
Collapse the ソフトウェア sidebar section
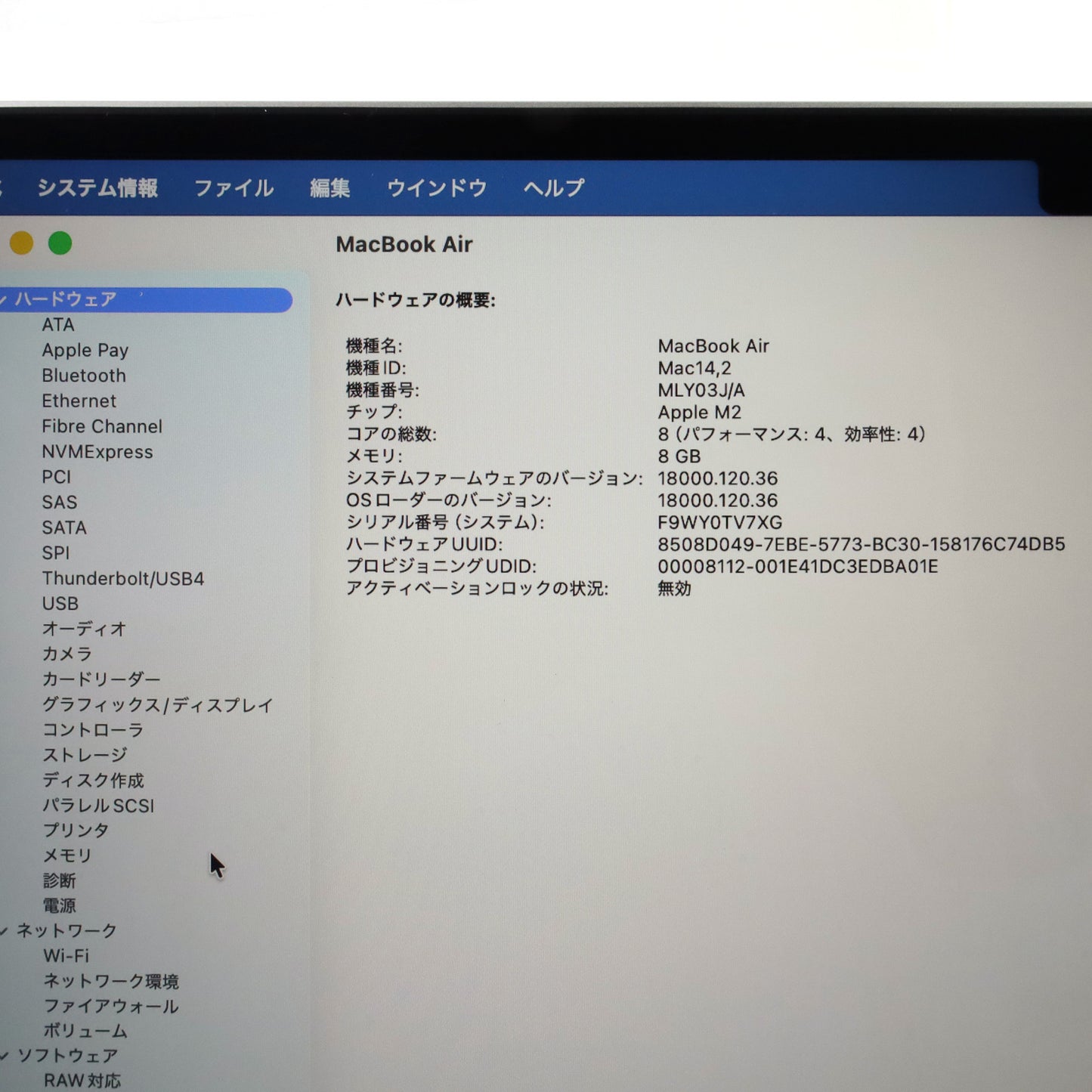(x=4, y=1056)
